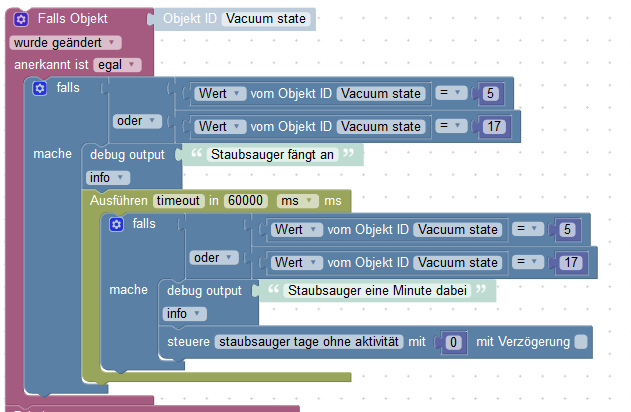
Task: Select staubsauger tage ohne aktivität object field
Action: [309, 342]
